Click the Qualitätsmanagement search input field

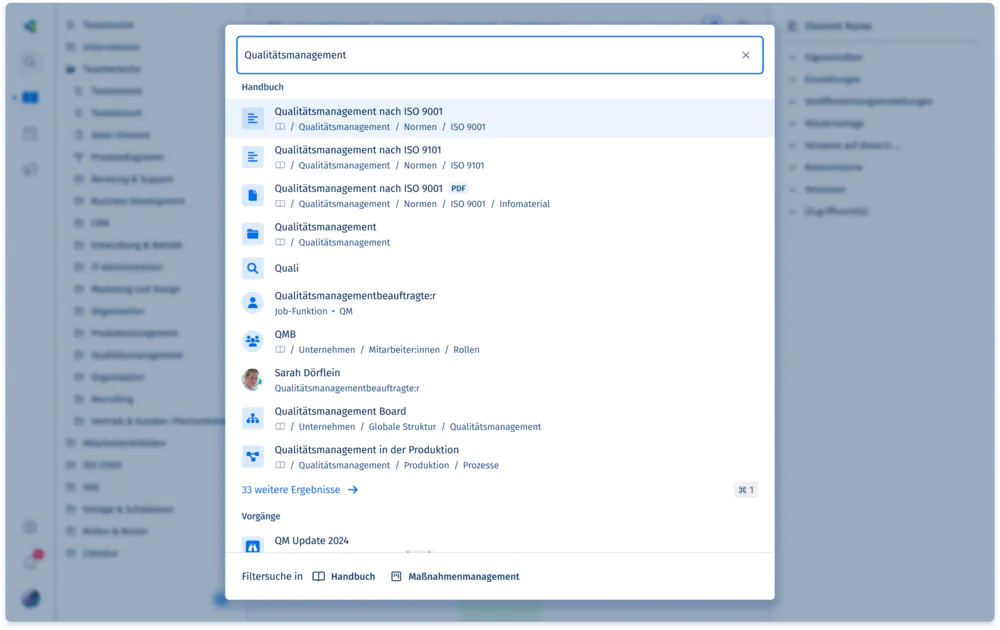pyautogui.click(x=480, y=55)
